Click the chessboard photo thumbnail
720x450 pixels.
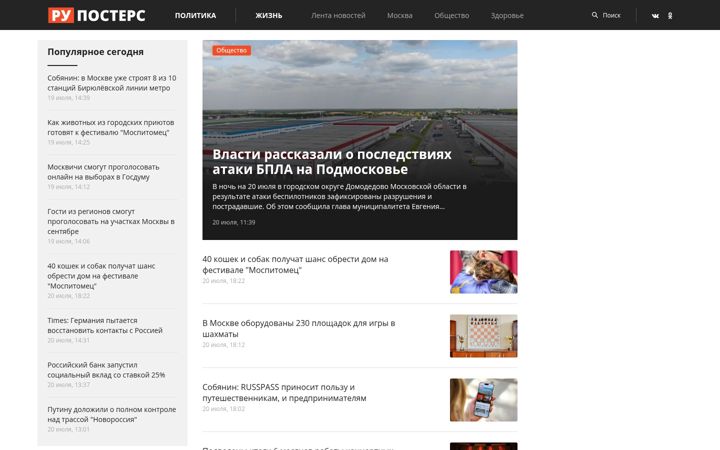pyautogui.click(x=484, y=336)
